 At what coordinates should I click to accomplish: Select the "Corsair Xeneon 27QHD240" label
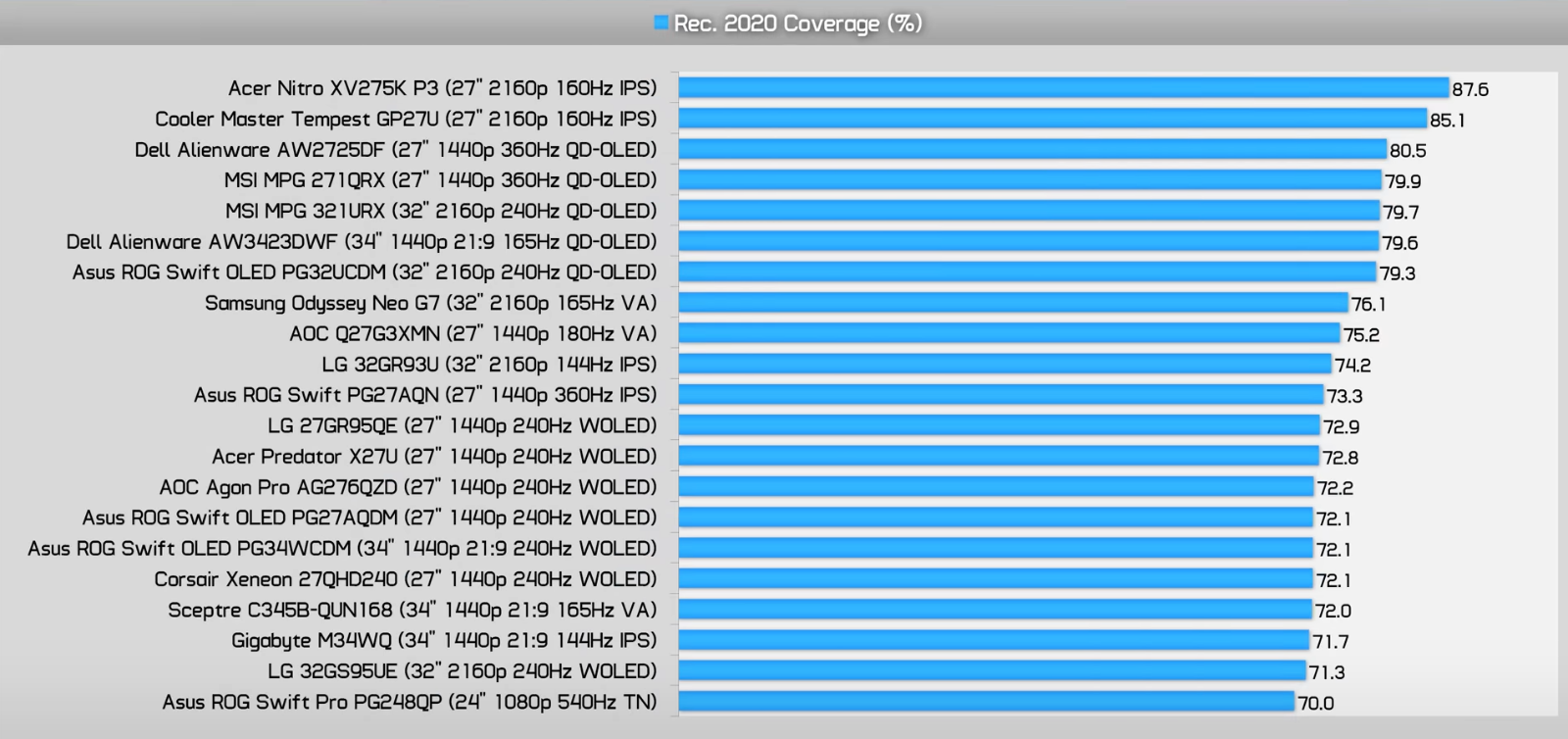[x=405, y=579]
